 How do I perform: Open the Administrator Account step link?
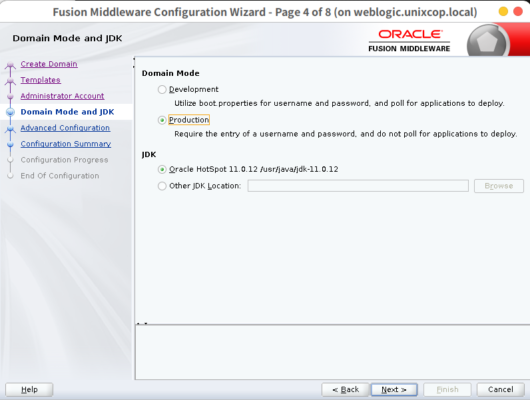(x=62, y=96)
